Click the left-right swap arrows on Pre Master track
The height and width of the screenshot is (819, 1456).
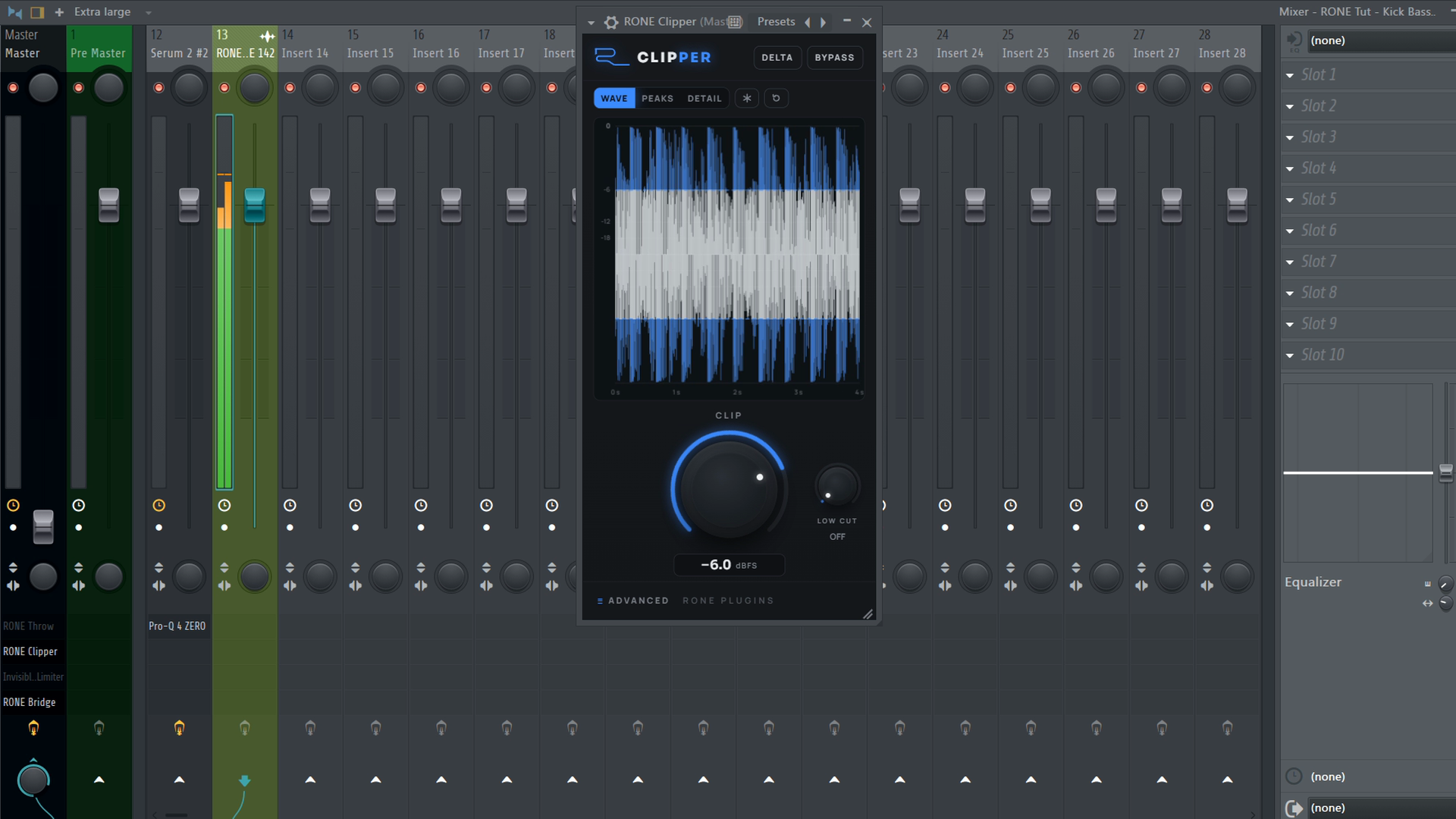tap(79, 585)
